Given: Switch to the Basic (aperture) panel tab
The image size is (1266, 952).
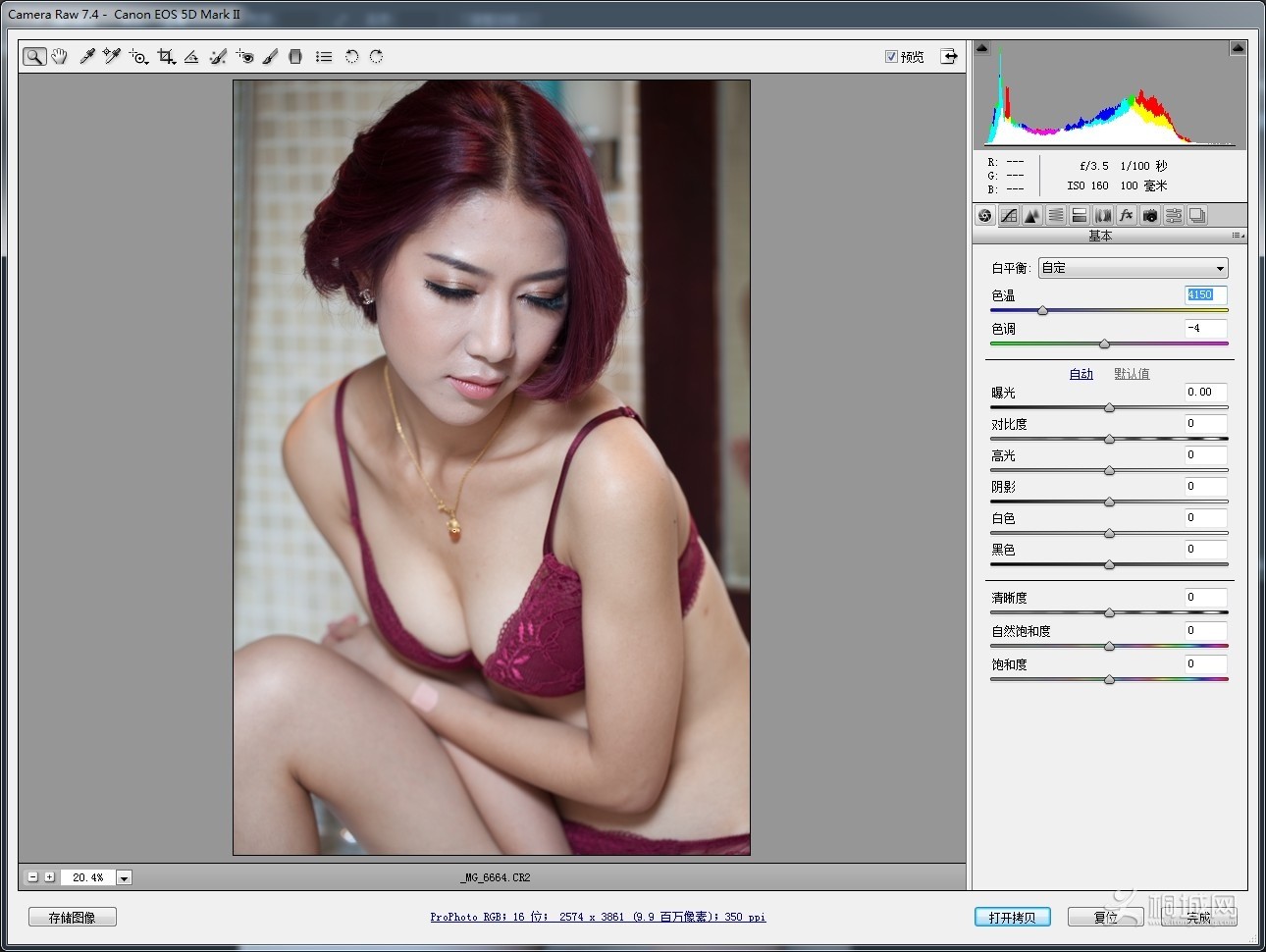Looking at the screenshot, I should coord(985,216).
